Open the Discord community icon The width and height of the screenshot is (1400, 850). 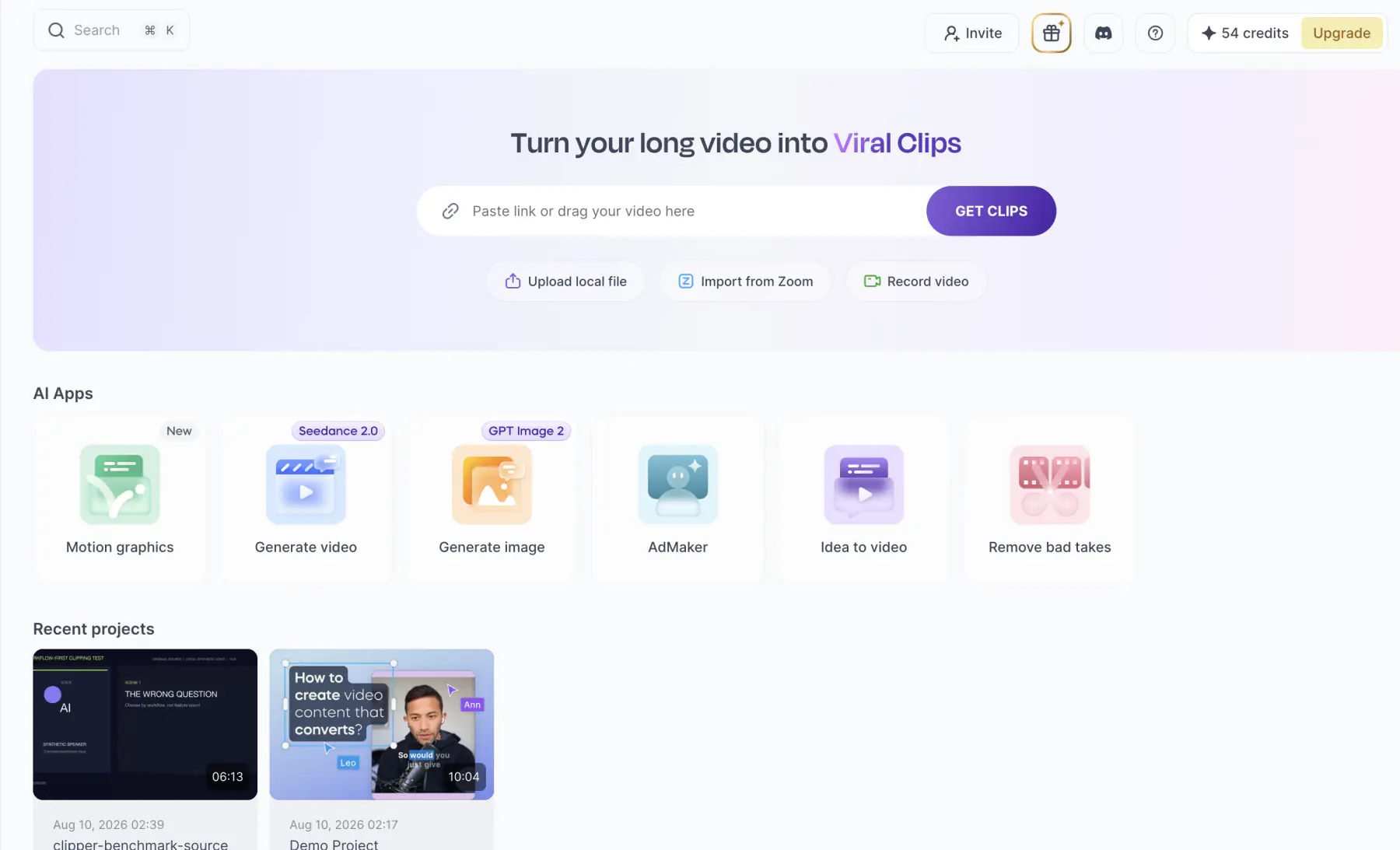(x=1103, y=33)
